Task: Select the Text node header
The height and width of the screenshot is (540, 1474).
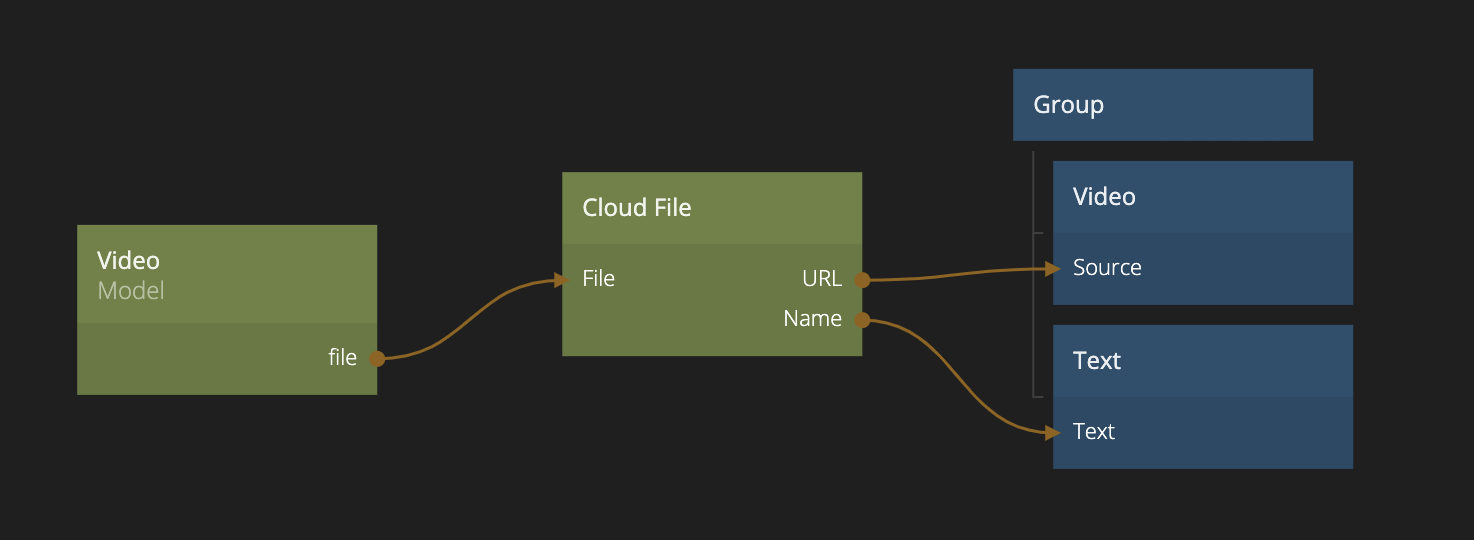Action: [1202, 361]
